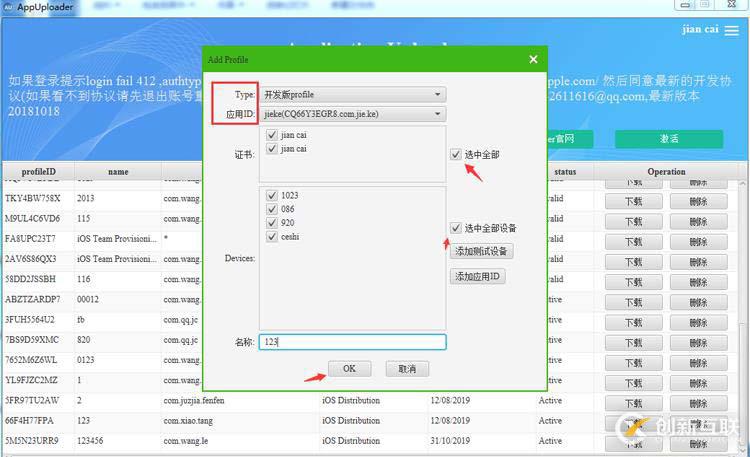
Task: Click the green 激活 button
Action: pos(669,139)
